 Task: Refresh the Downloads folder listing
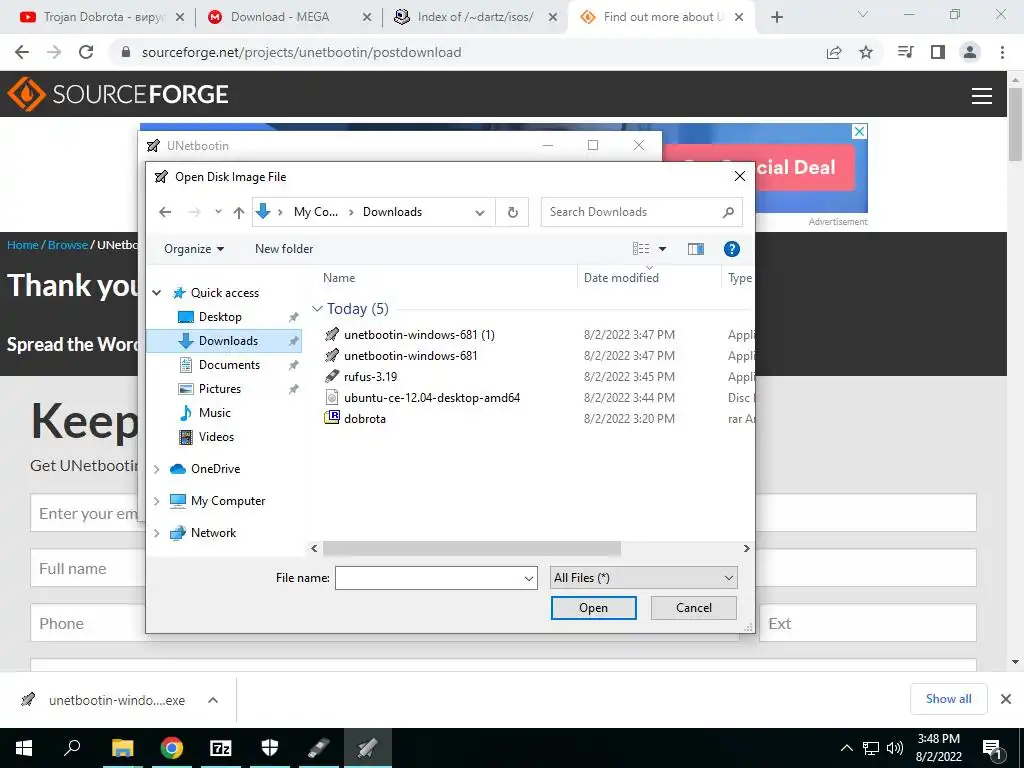[513, 212]
